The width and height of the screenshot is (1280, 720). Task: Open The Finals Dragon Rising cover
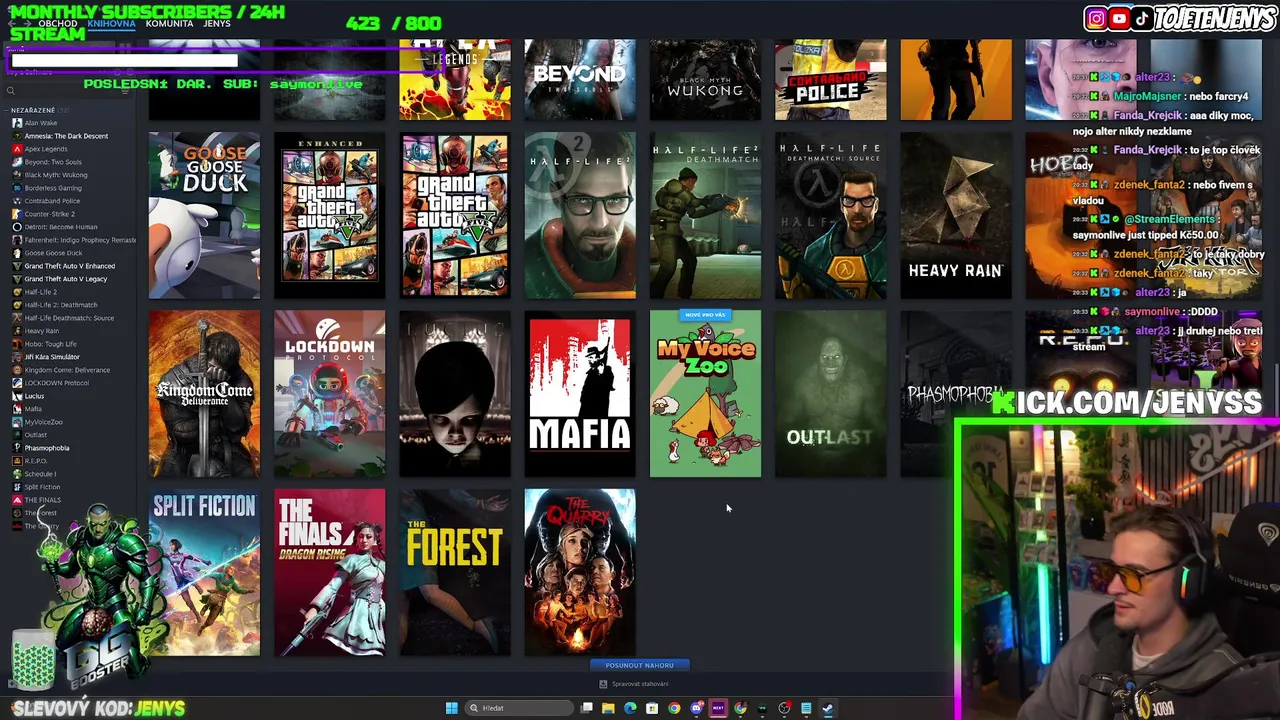(x=330, y=572)
